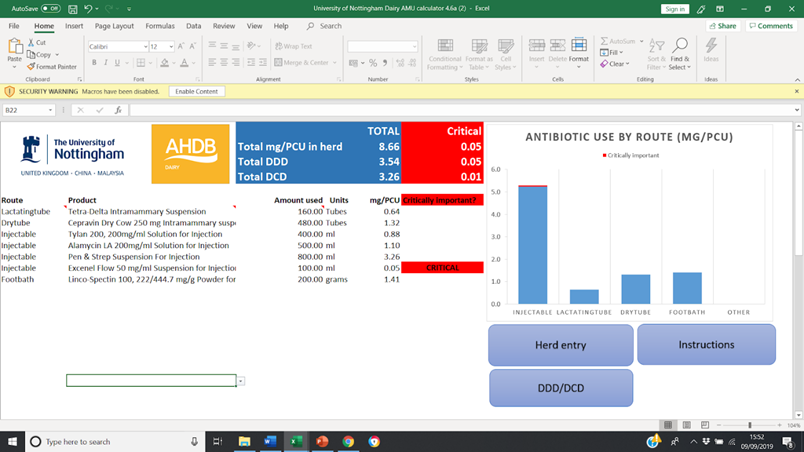The height and width of the screenshot is (452, 804).
Task: Click the Format cells icon
Action: pos(579,46)
